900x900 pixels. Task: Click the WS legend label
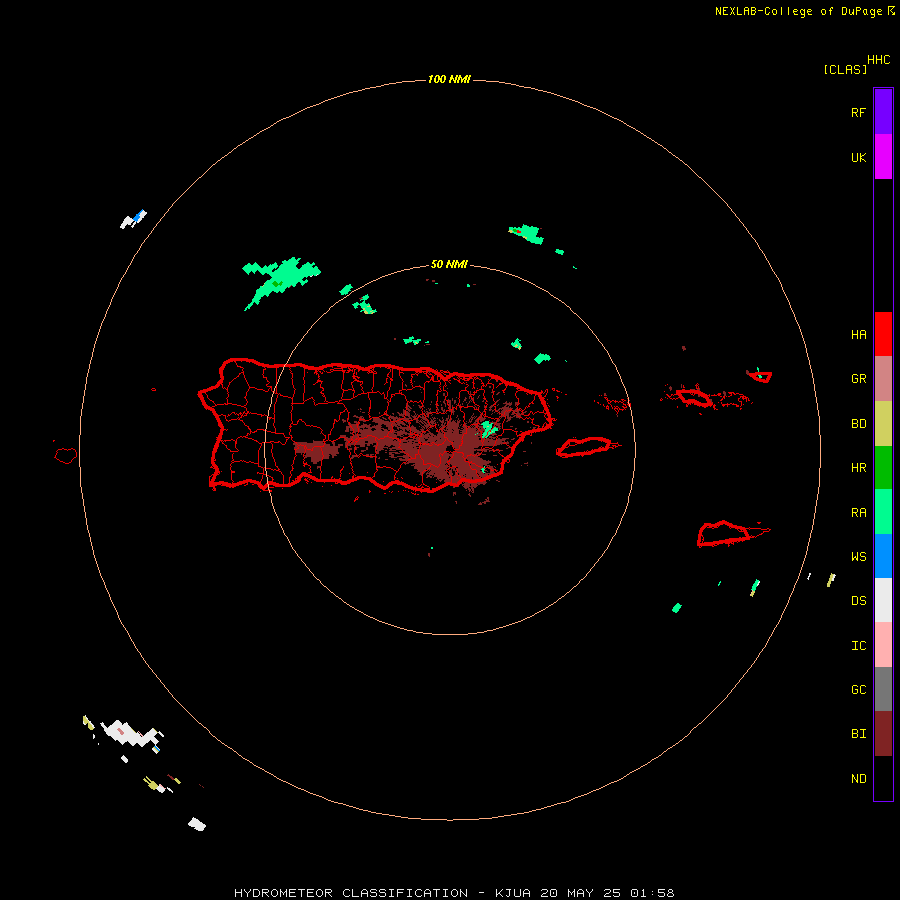tap(858, 557)
